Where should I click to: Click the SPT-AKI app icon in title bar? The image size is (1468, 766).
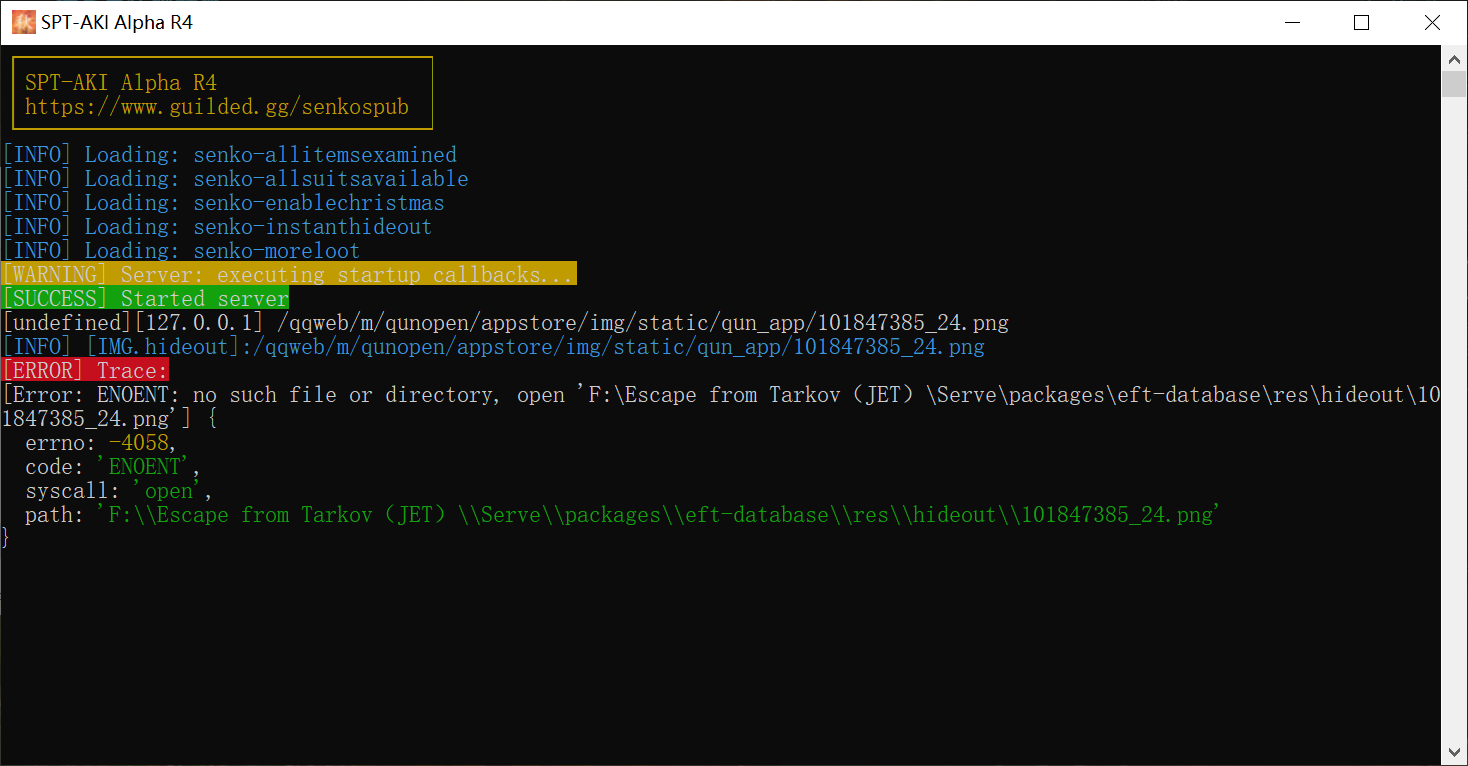[x=23, y=22]
